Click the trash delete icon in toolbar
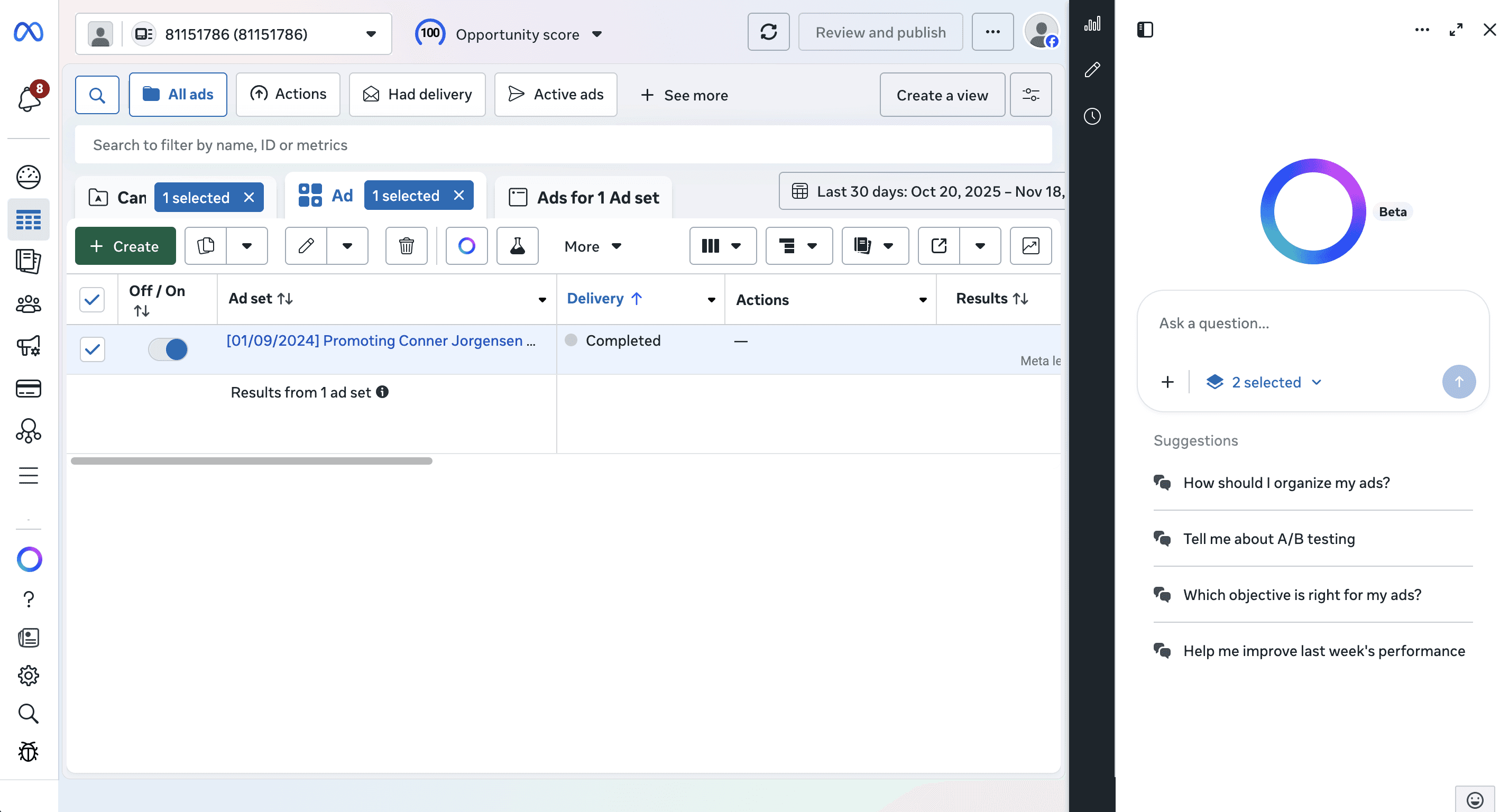 406,246
